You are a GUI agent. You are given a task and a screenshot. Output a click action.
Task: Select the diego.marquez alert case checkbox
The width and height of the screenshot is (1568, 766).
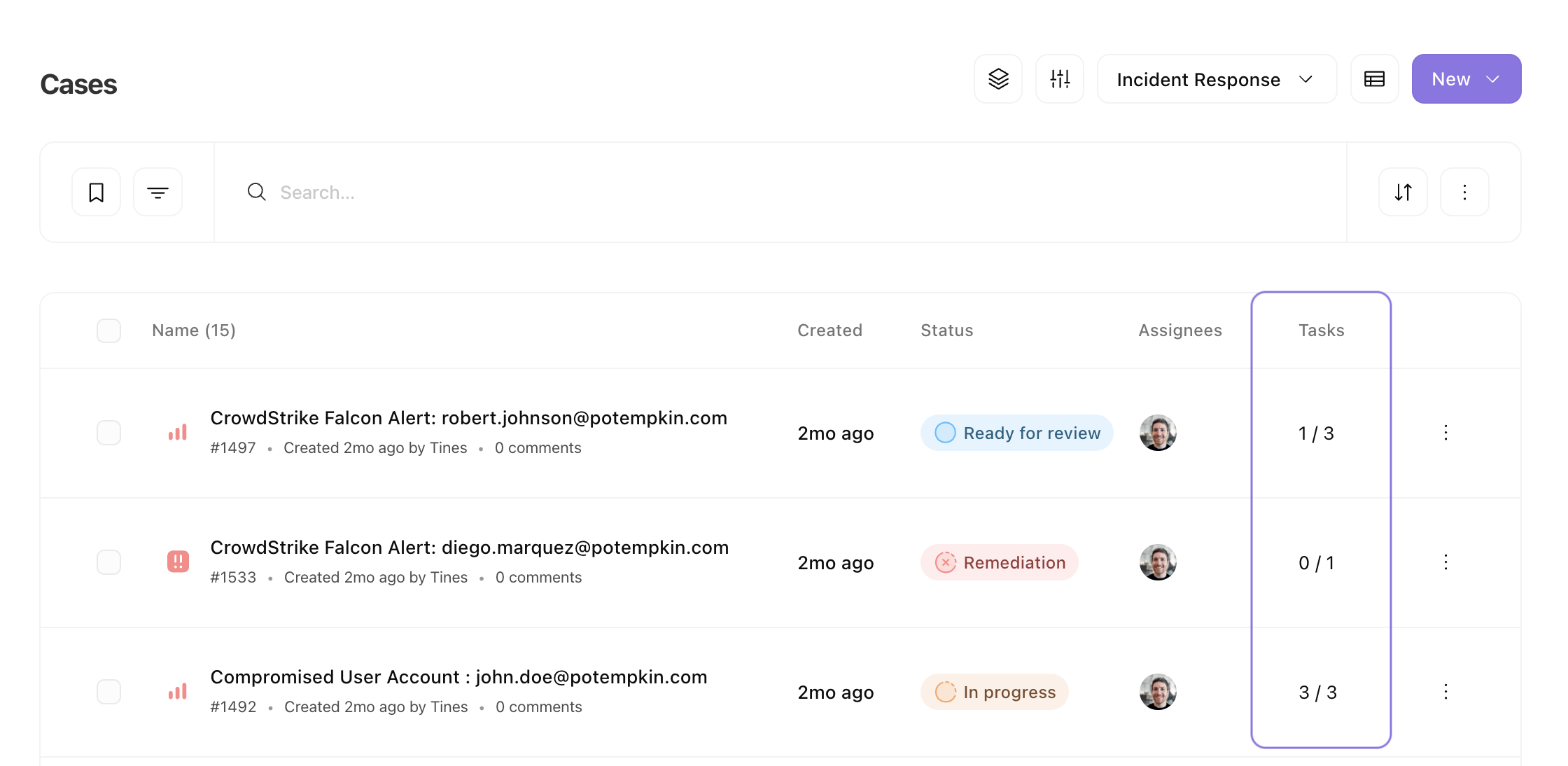click(x=108, y=562)
